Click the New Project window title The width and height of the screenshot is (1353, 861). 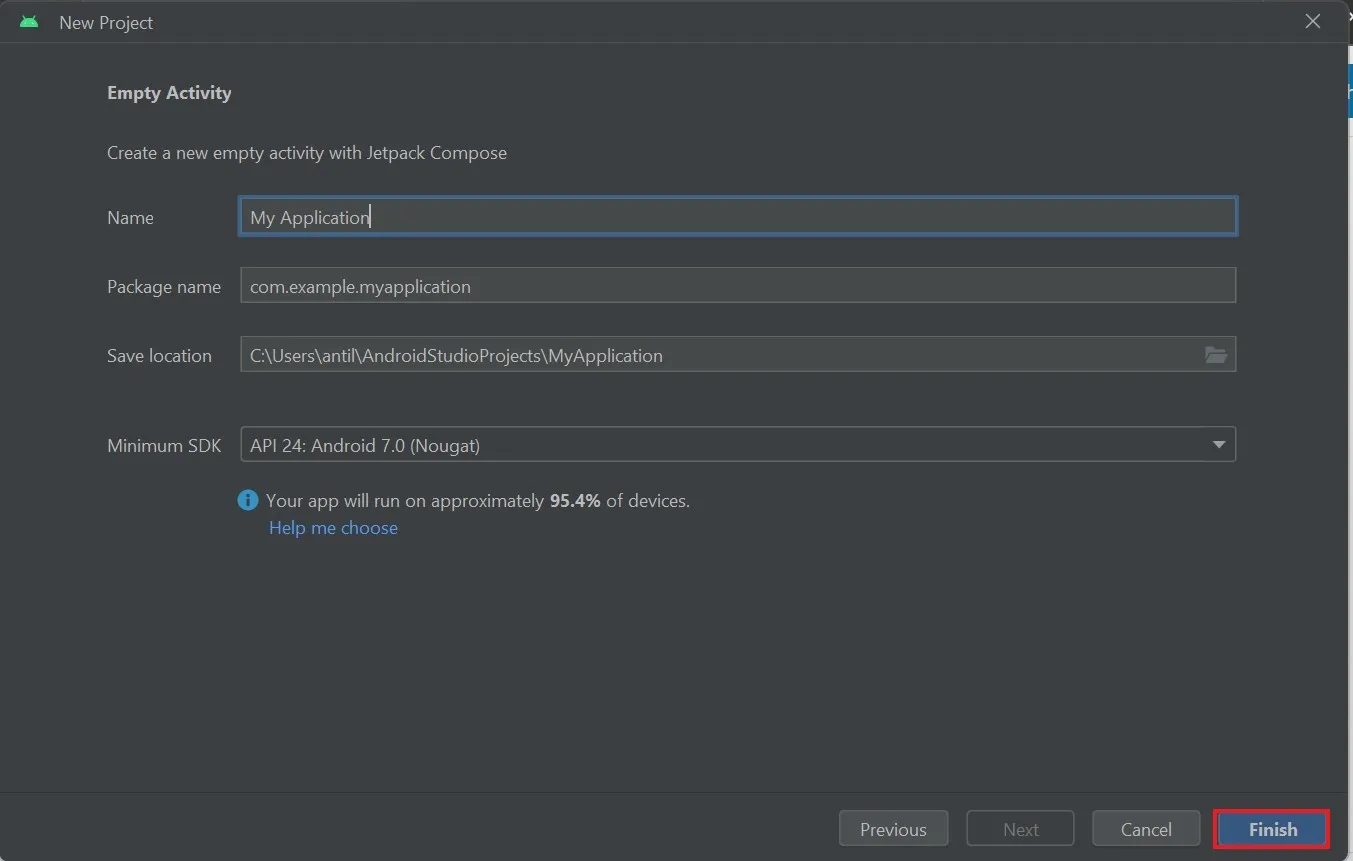(x=106, y=22)
